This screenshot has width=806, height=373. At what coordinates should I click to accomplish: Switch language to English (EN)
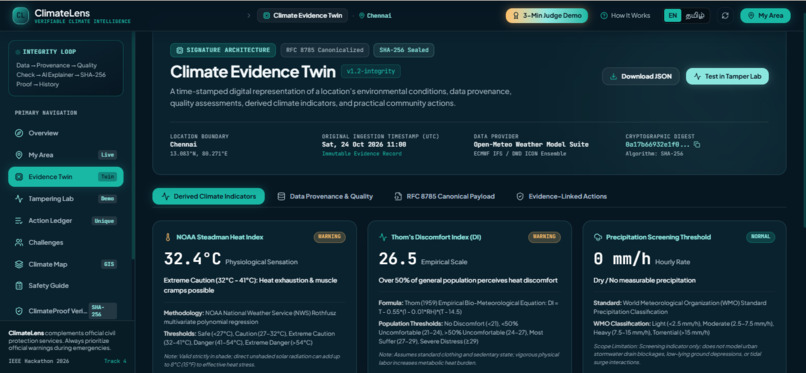point(672,15)
